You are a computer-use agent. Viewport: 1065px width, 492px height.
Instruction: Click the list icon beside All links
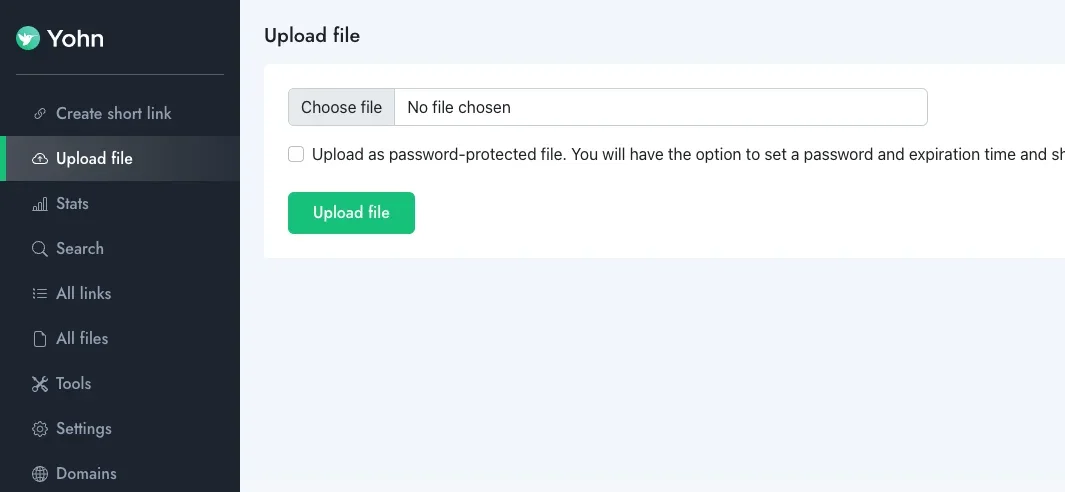point(40,294)
